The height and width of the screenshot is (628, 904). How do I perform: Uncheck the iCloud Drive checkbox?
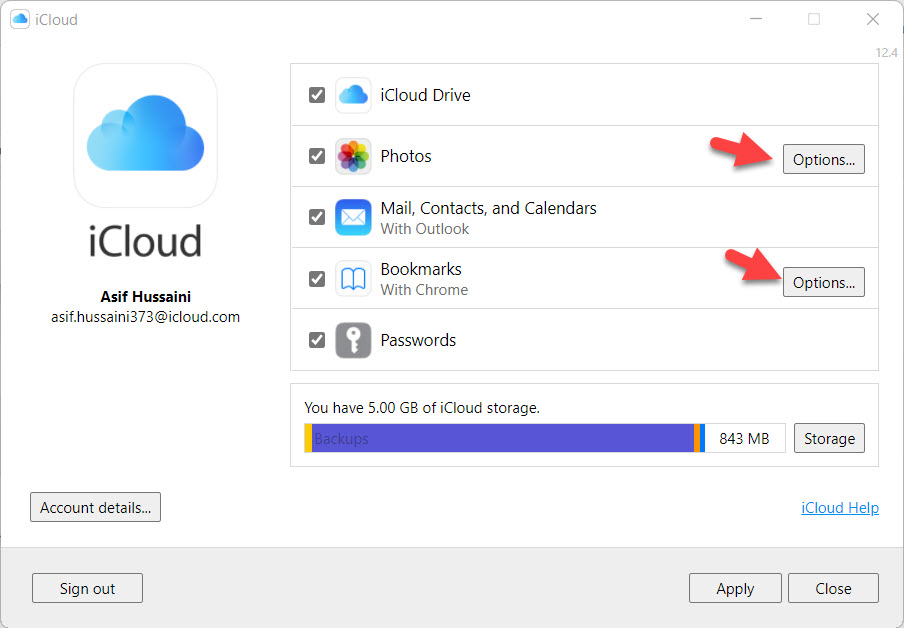(x=317, y=95)
